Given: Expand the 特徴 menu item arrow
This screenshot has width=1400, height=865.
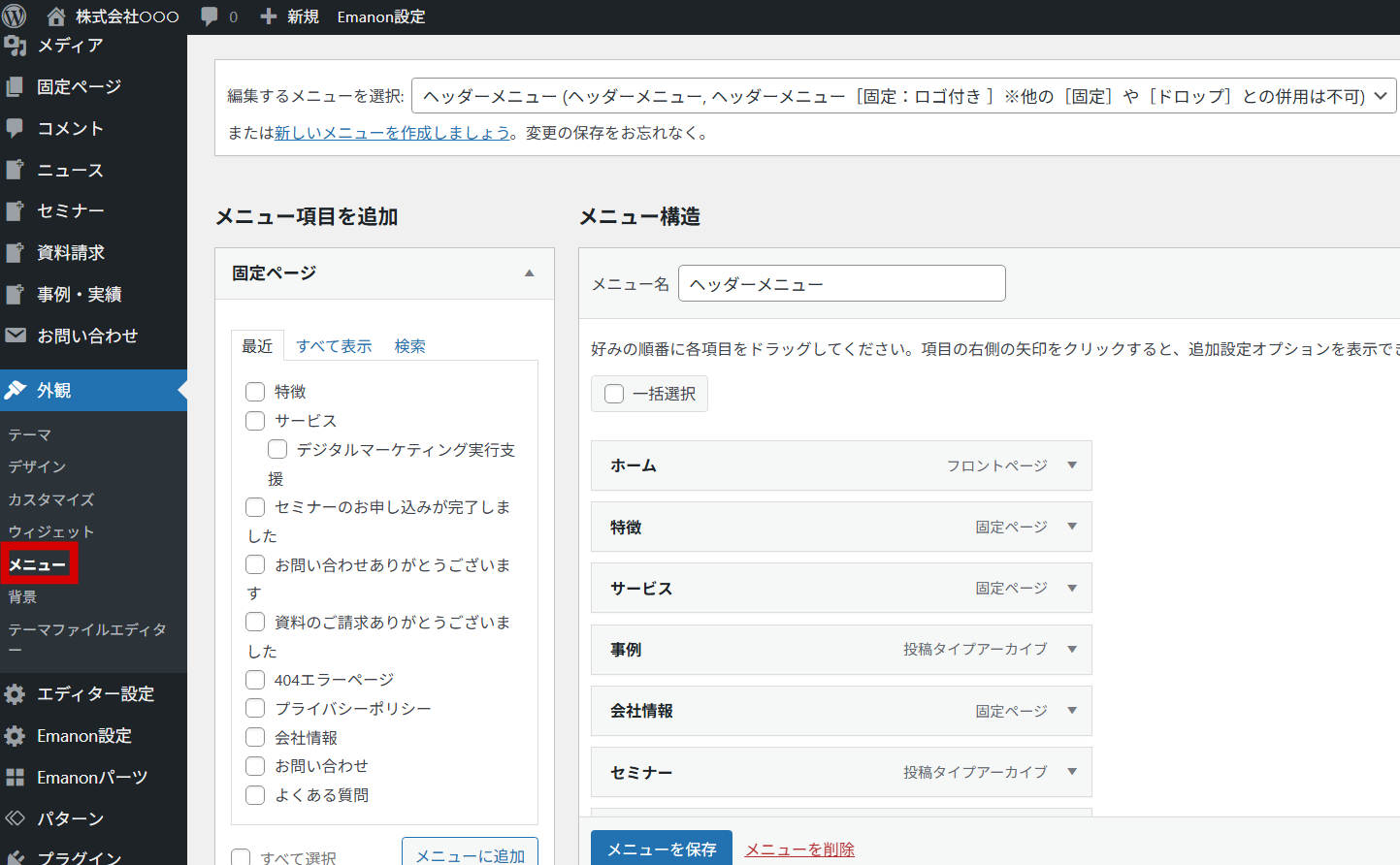Looking at the screenshot, I should click(1072, 527).
